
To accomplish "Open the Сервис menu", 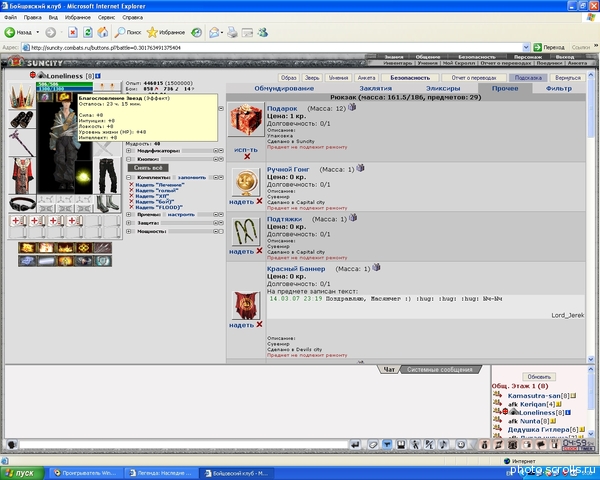I will pyautogui.click(x=106, y=17).
